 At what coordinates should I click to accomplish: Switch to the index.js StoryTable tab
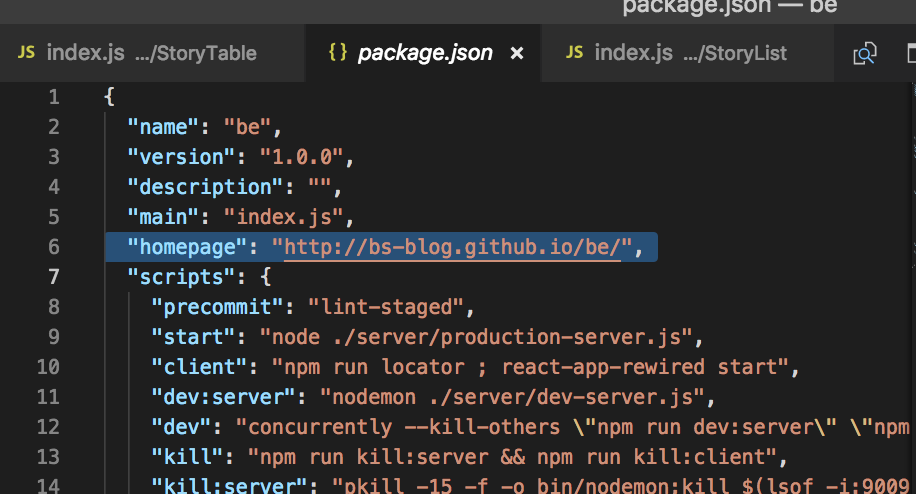[150, 53]
